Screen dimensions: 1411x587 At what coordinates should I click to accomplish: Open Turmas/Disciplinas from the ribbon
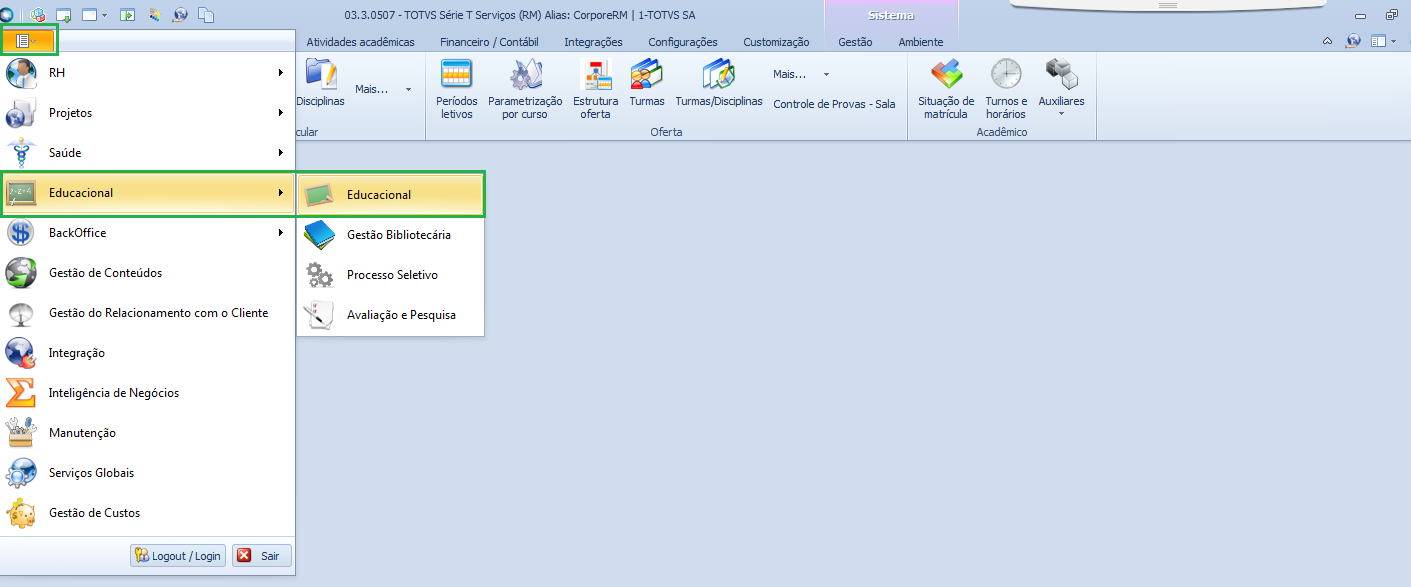click(719, 84)
